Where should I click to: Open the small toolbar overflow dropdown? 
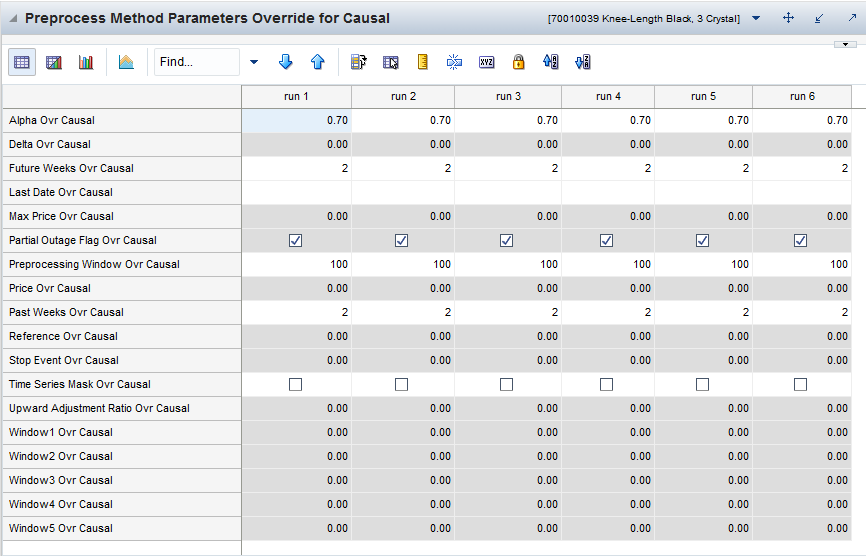845,44
